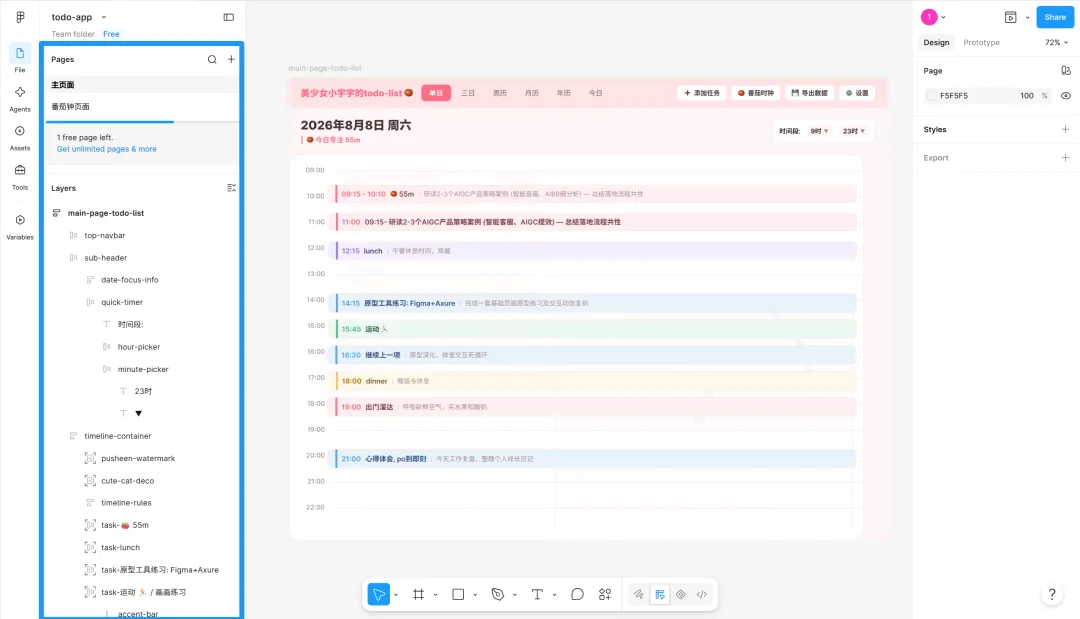Image resolution: width=1080 pixels, height=619 pixels.
Task: Open Pen tool options chevron
Action: pyautogui.click(x=515, y=595)
